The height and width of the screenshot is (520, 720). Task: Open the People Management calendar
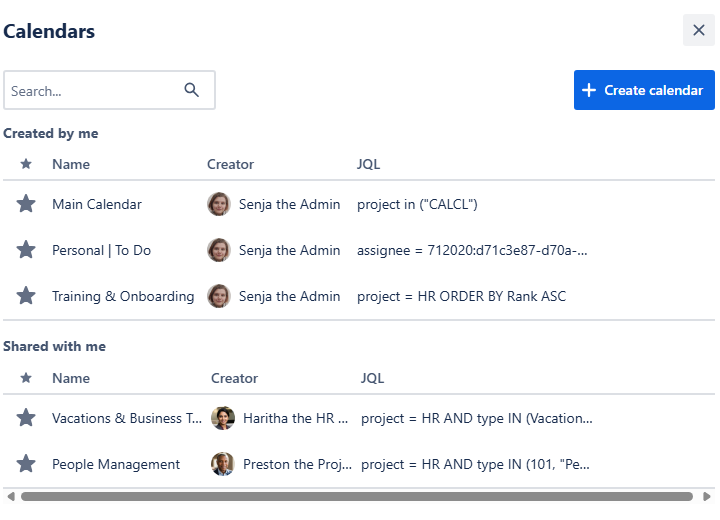tap(116, 464)
